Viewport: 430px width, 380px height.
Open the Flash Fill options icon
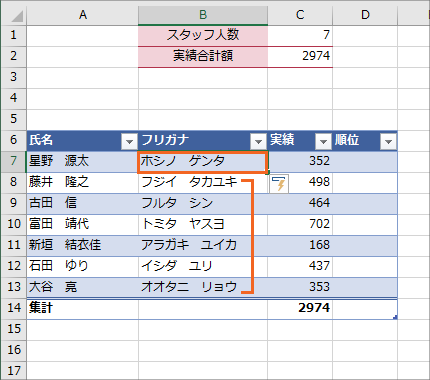pyautogui.click(x=279, y=184)
